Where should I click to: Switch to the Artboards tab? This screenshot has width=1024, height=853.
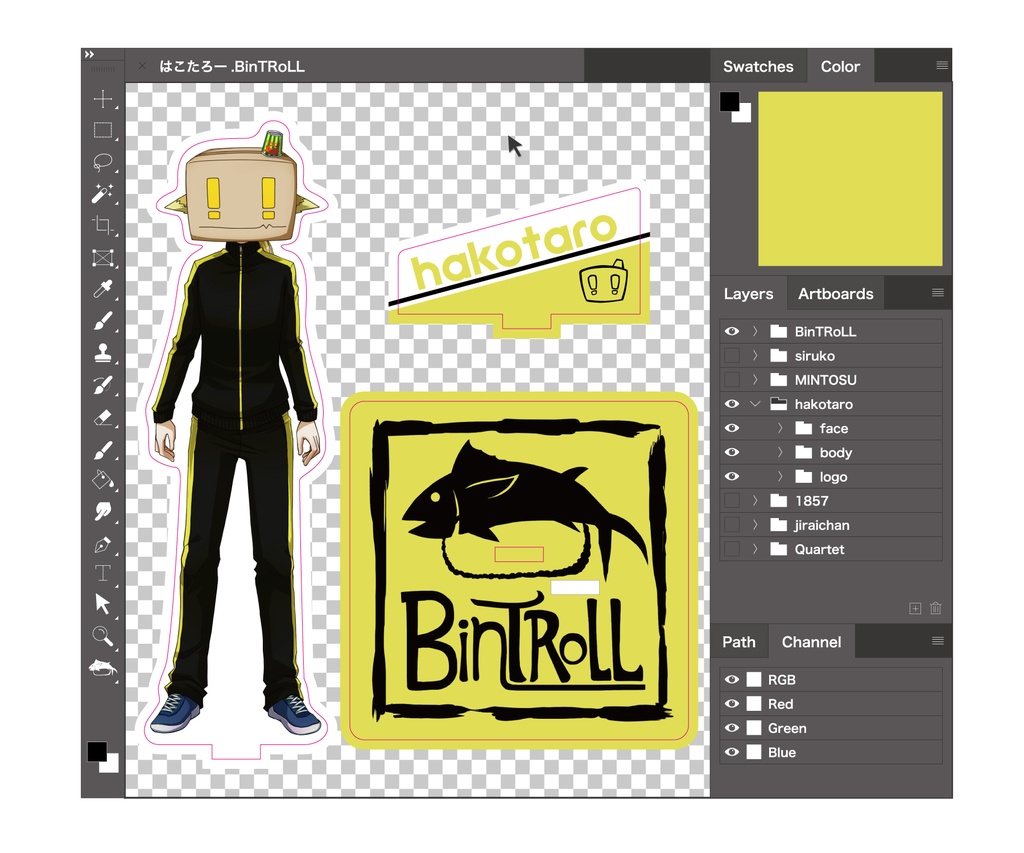point(836,293)
